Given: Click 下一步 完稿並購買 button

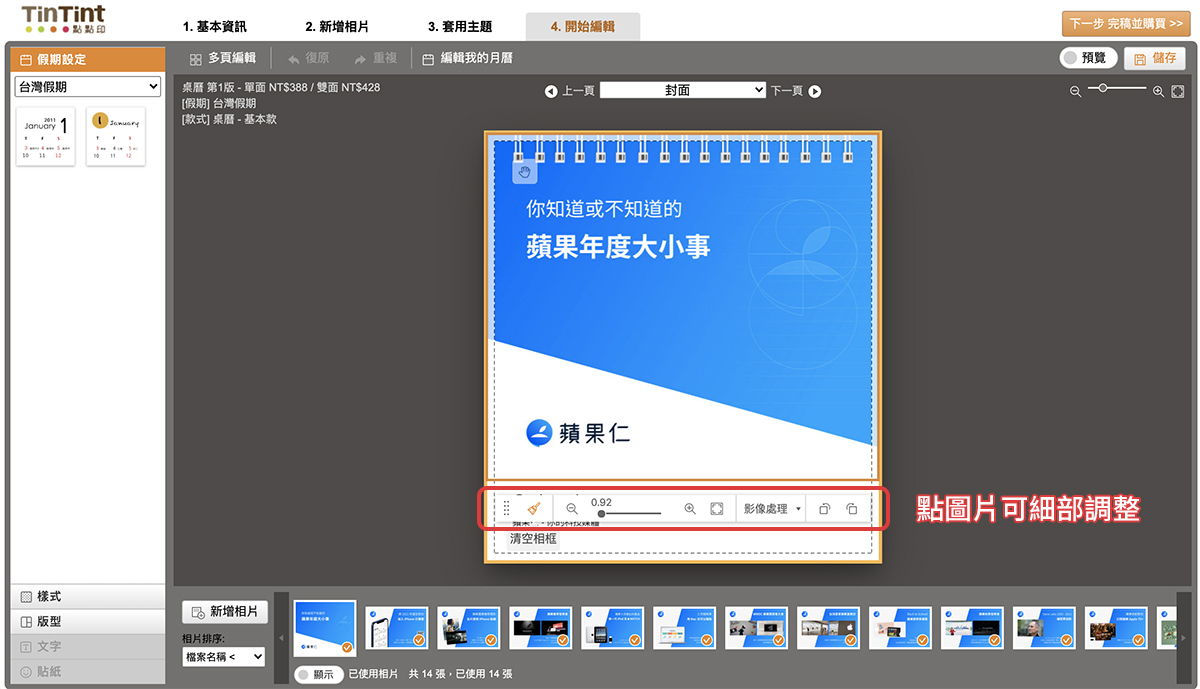Looking at the screenshot, I should click(1126, 24).
